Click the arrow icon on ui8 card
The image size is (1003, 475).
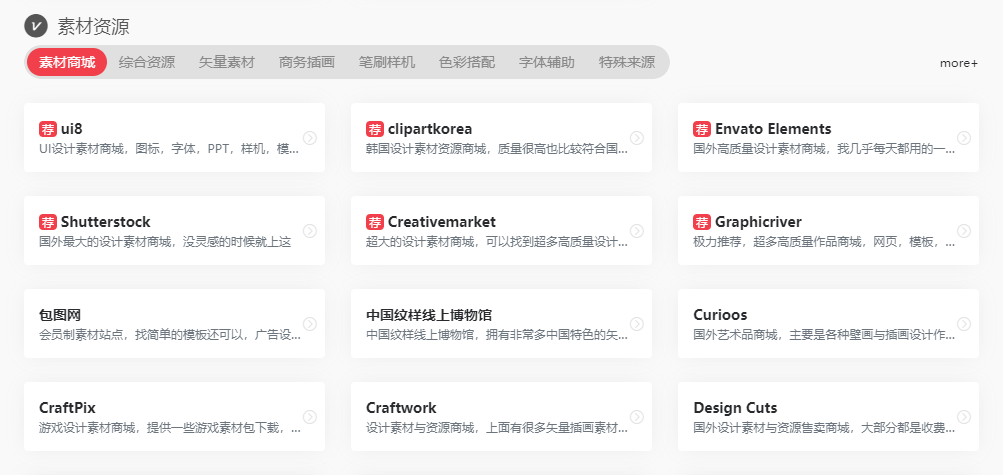coord(310,137)
